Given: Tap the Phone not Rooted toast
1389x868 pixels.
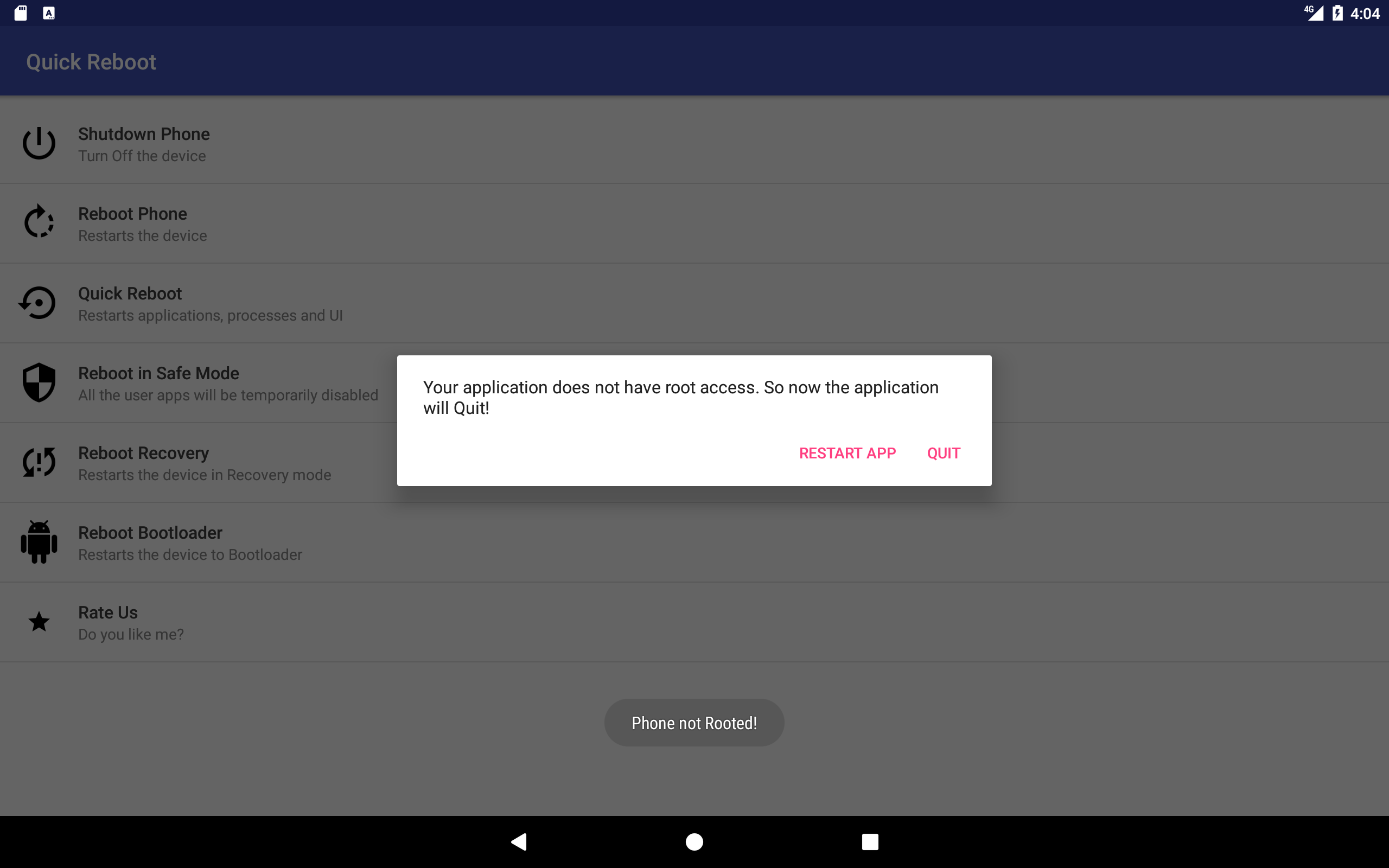Looking at the screenshot, I should [694, 723].
